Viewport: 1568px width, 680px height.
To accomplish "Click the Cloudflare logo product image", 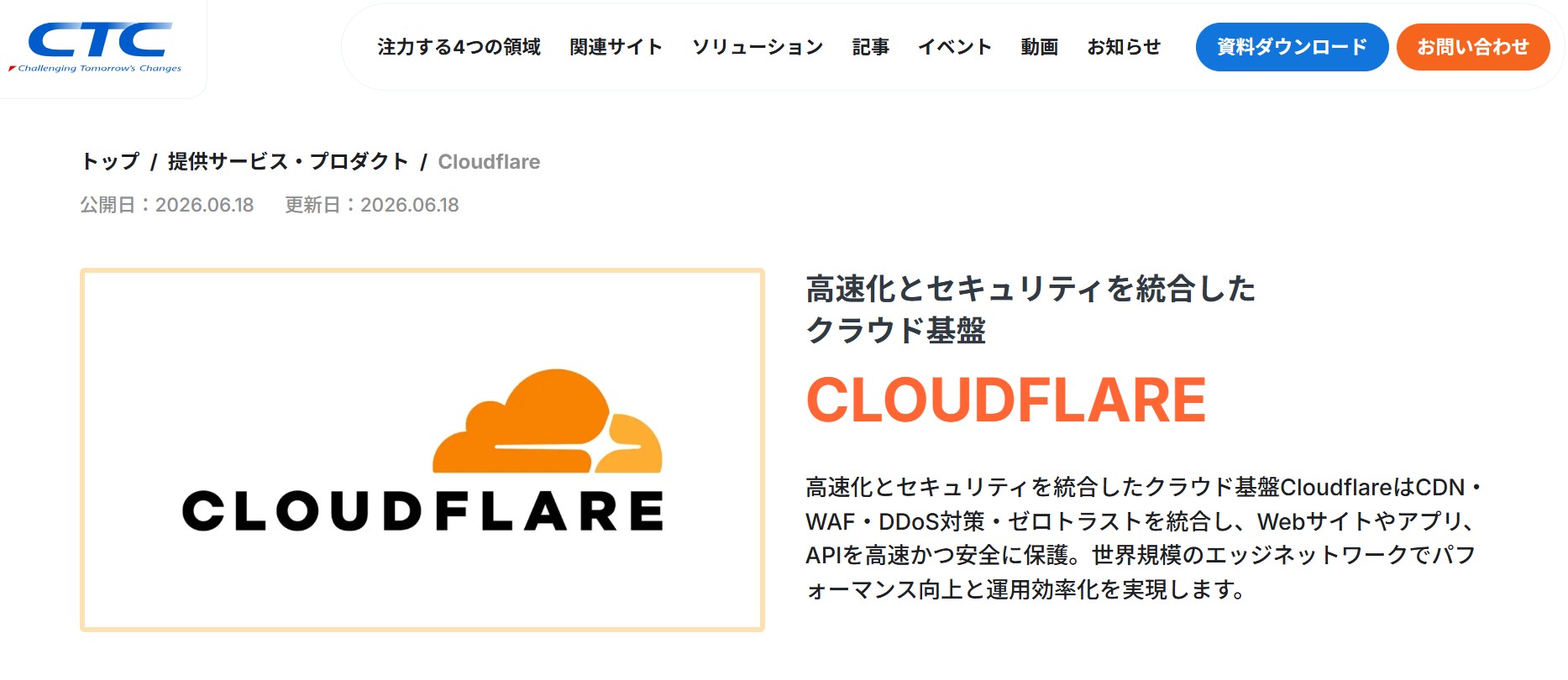I will 422,450.
